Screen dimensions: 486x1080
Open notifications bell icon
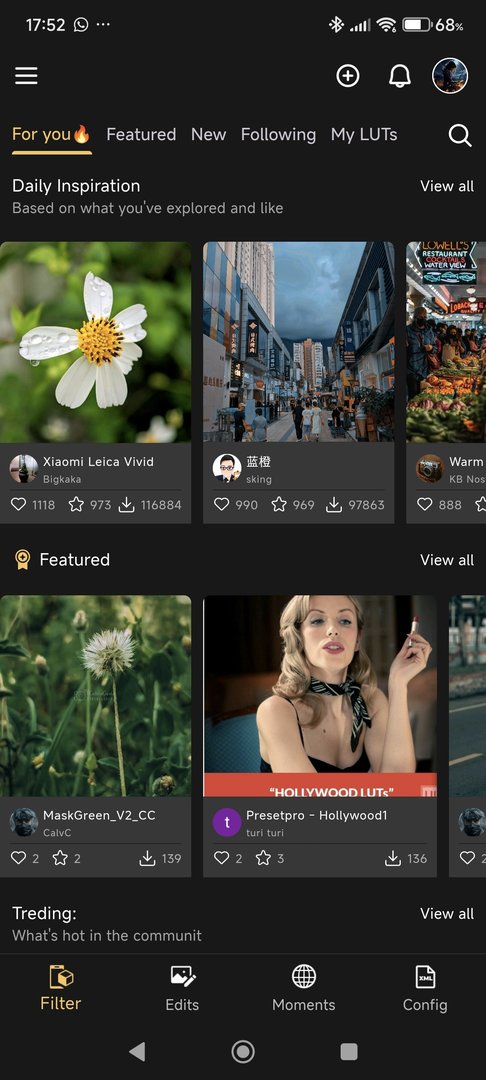point(399,76)
